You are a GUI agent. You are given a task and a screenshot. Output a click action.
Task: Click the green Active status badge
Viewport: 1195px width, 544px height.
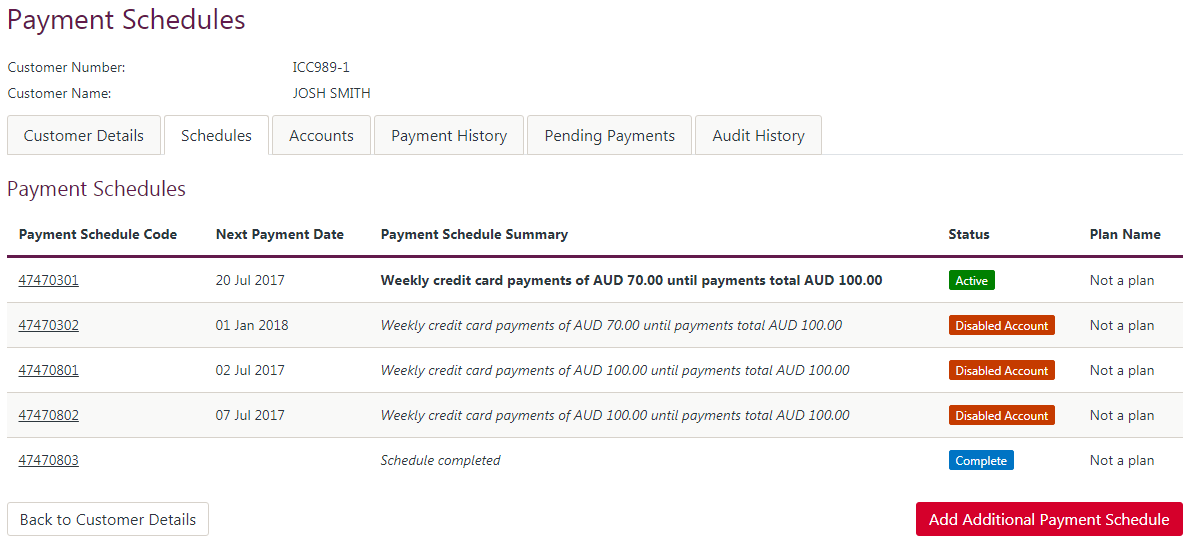(971, 281)
